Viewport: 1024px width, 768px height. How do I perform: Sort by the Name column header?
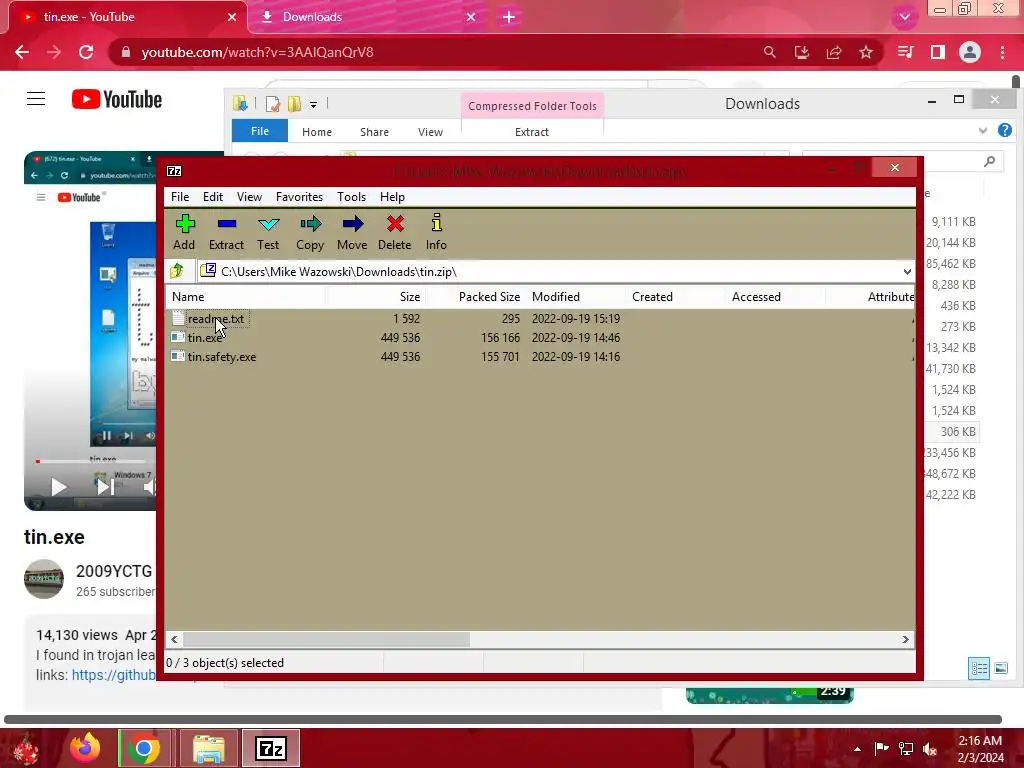[x=245, y=296]
